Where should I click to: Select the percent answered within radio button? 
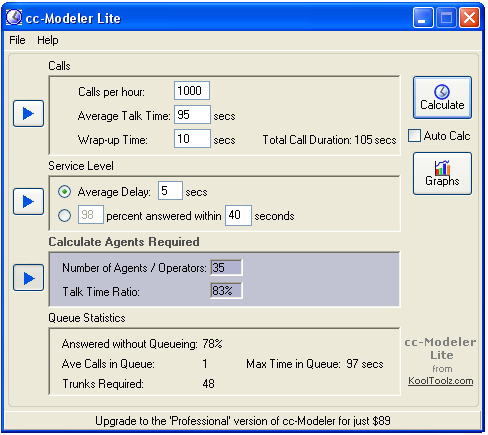(x=64, y=215)
